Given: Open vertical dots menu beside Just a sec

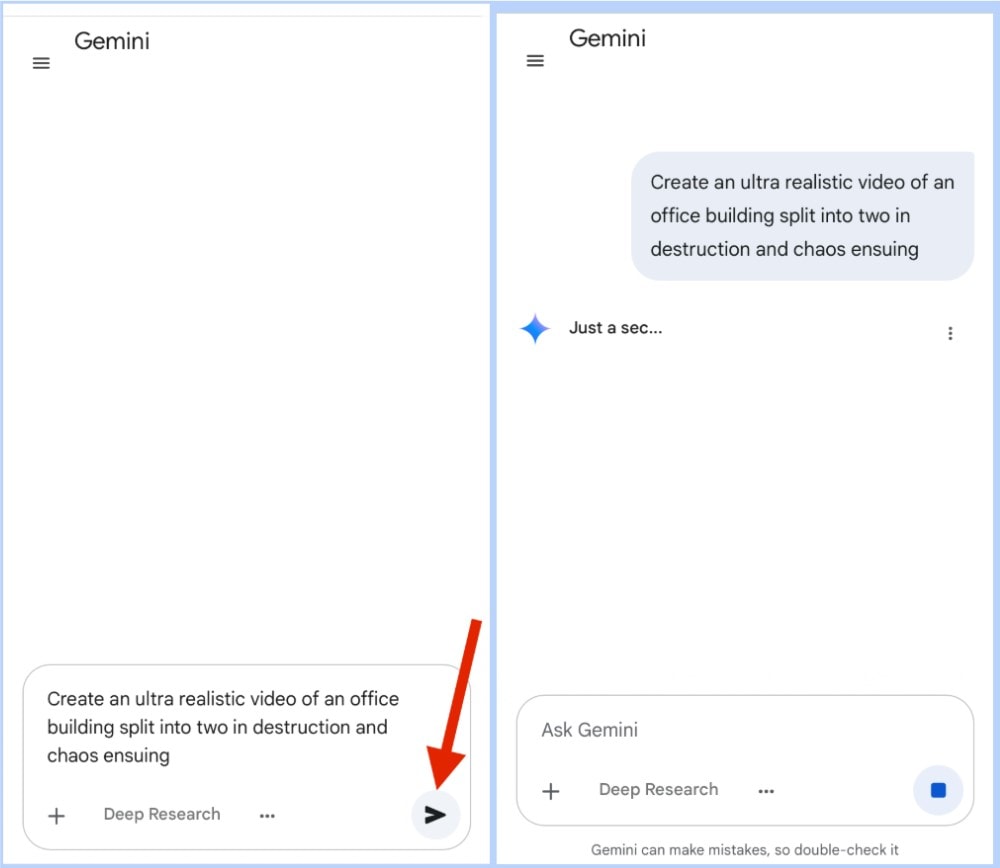Looking at the screenshot, I should point(950,334).
